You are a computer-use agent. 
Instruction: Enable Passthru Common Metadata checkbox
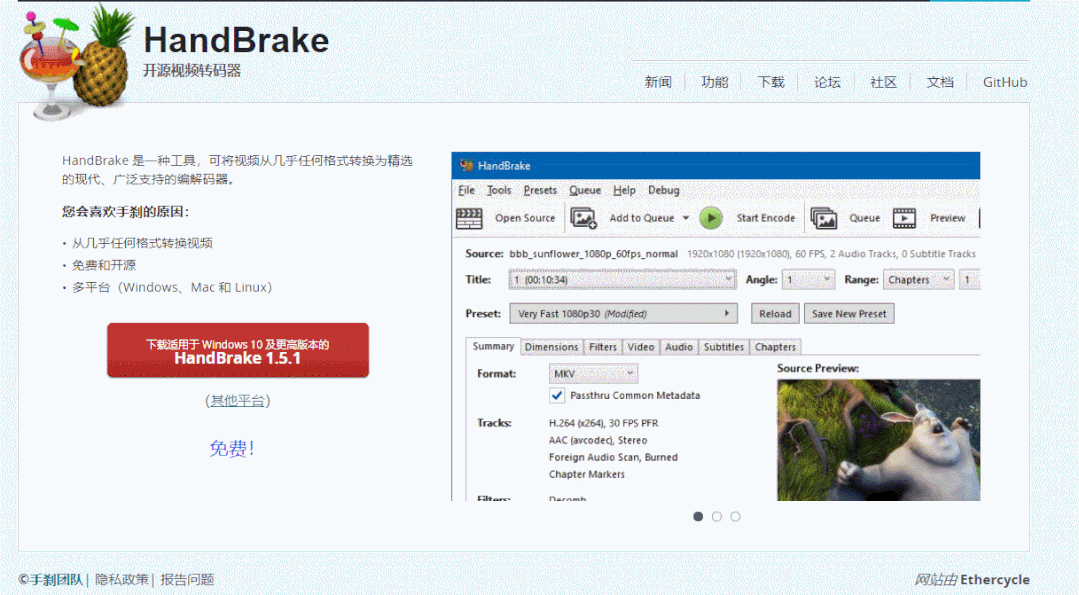[557, 395]
